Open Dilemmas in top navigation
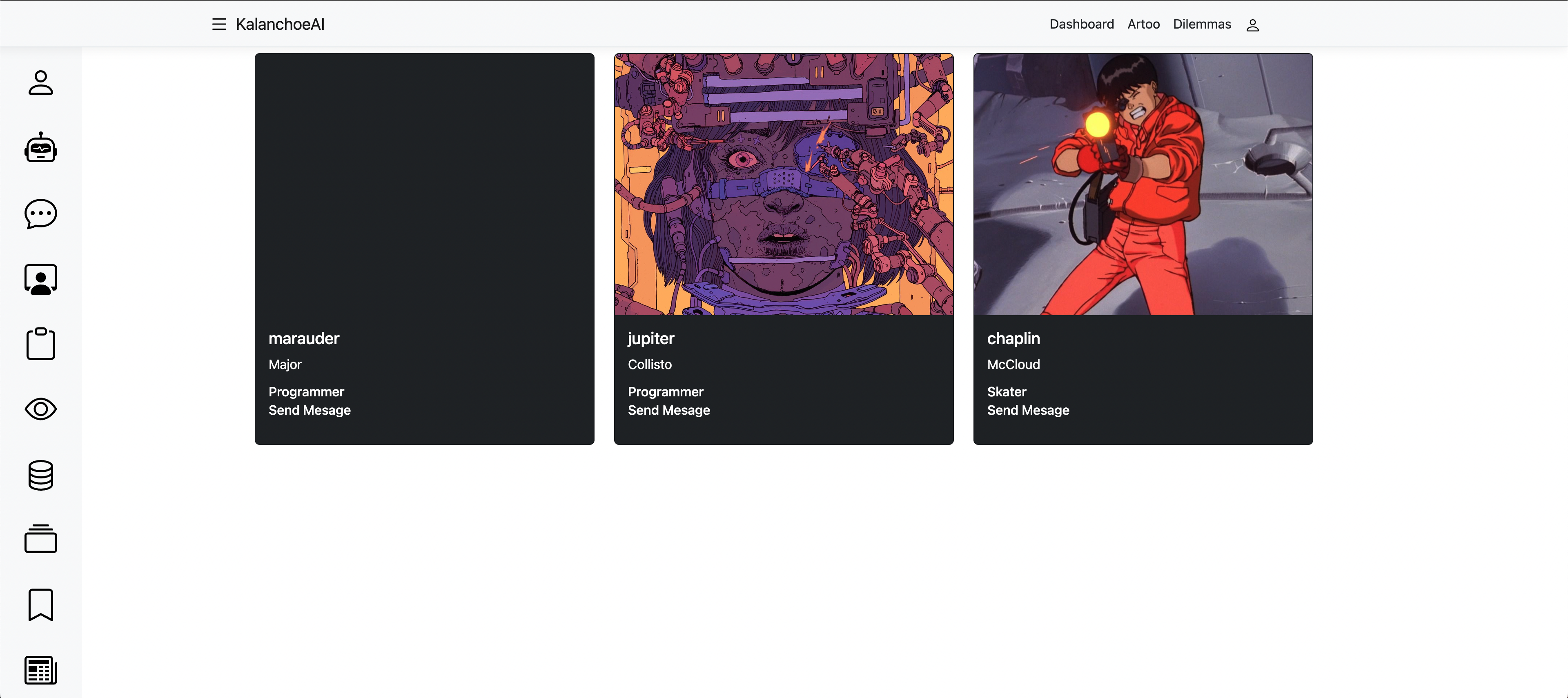 click(1202, 24)
